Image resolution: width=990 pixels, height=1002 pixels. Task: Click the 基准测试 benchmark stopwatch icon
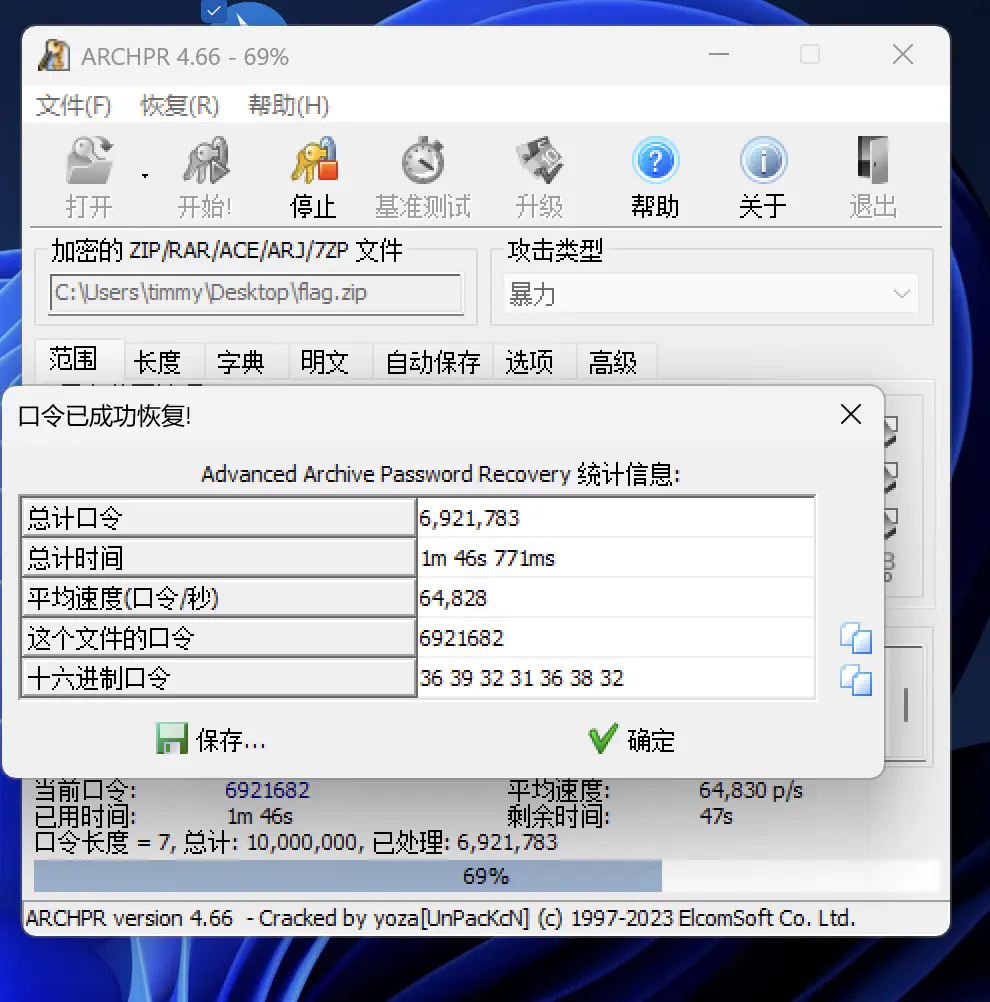pyautogui.click(x=422, y=164)
